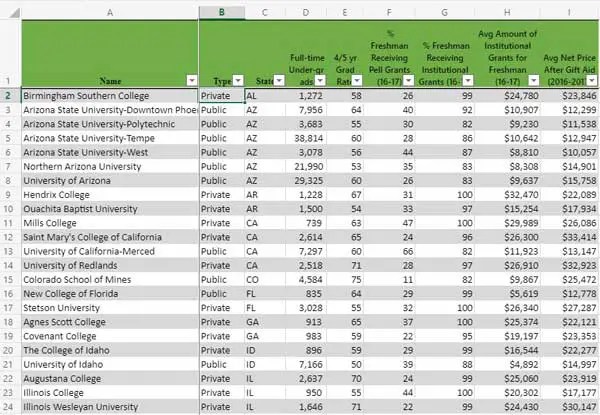Viewport: 600px width, 415px height.
Task: Click the CO state cell
Action: point(265,280)
